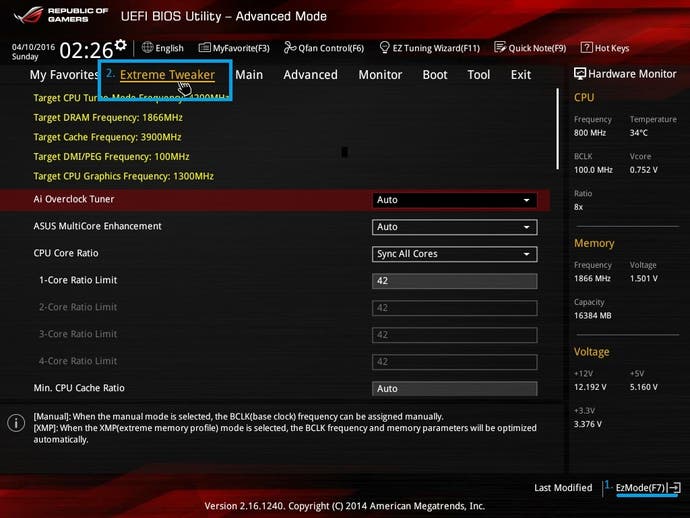Image resolution: width=690 pixels, height=518 pixels.
Task: Go to the Advanced tab
Action: [310, 75]
